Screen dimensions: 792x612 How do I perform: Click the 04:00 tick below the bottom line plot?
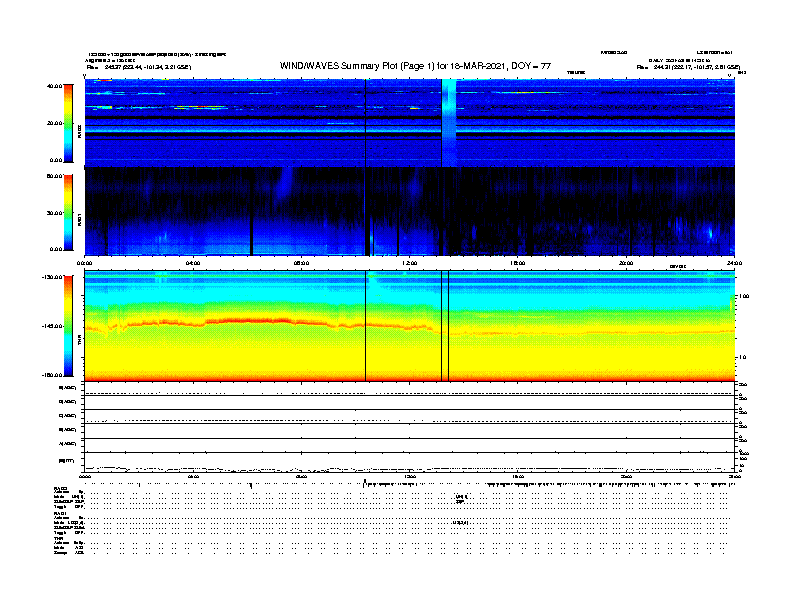(193, 477)
